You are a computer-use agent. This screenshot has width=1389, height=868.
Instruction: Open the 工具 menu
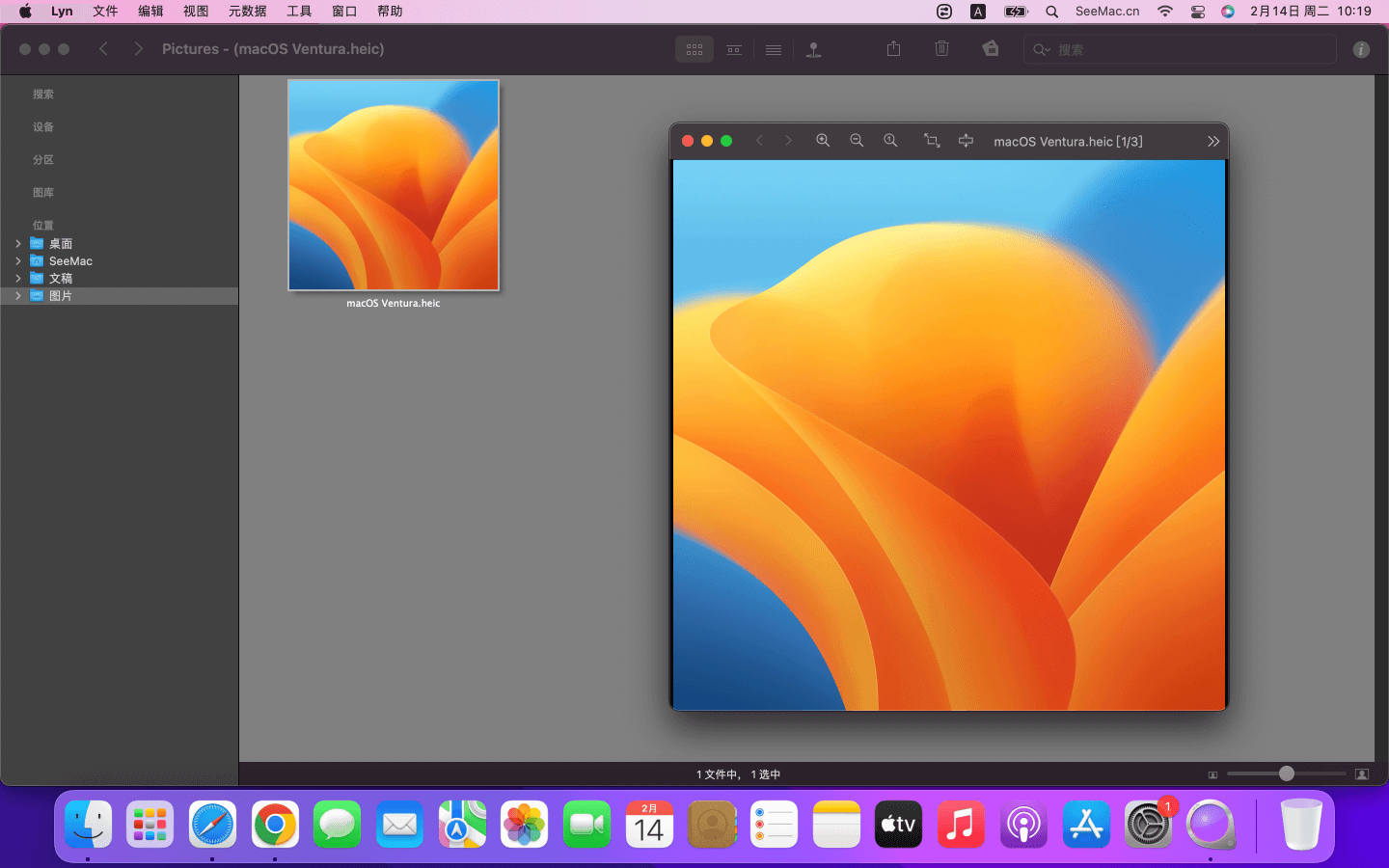point(299,12)
